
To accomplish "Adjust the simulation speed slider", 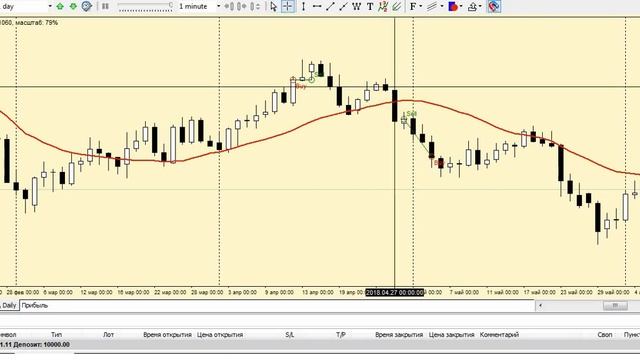I will coord(145,7).
